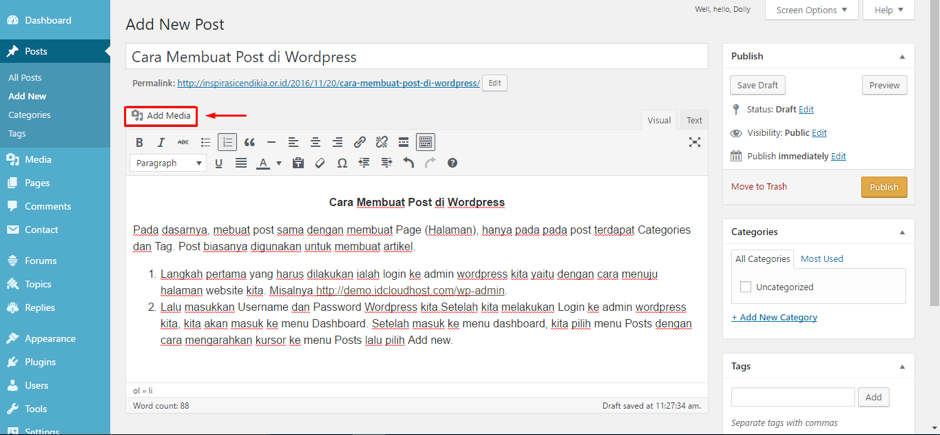
Task: Open Appearance in the sidebar
Action: pyautogui.click(x=50, y=339)
